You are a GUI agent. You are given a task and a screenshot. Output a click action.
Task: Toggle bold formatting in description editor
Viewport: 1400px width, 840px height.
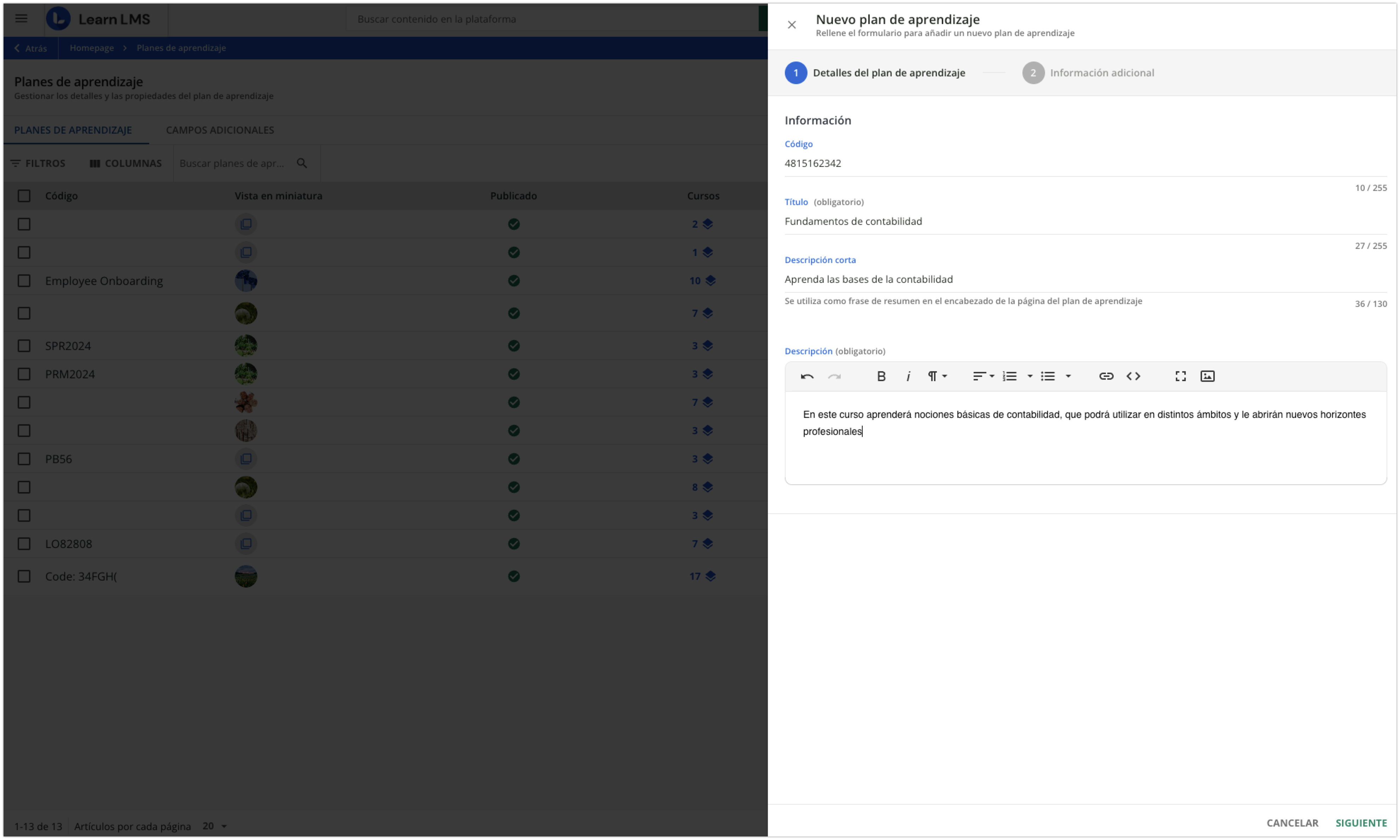(x=881, y=377)
